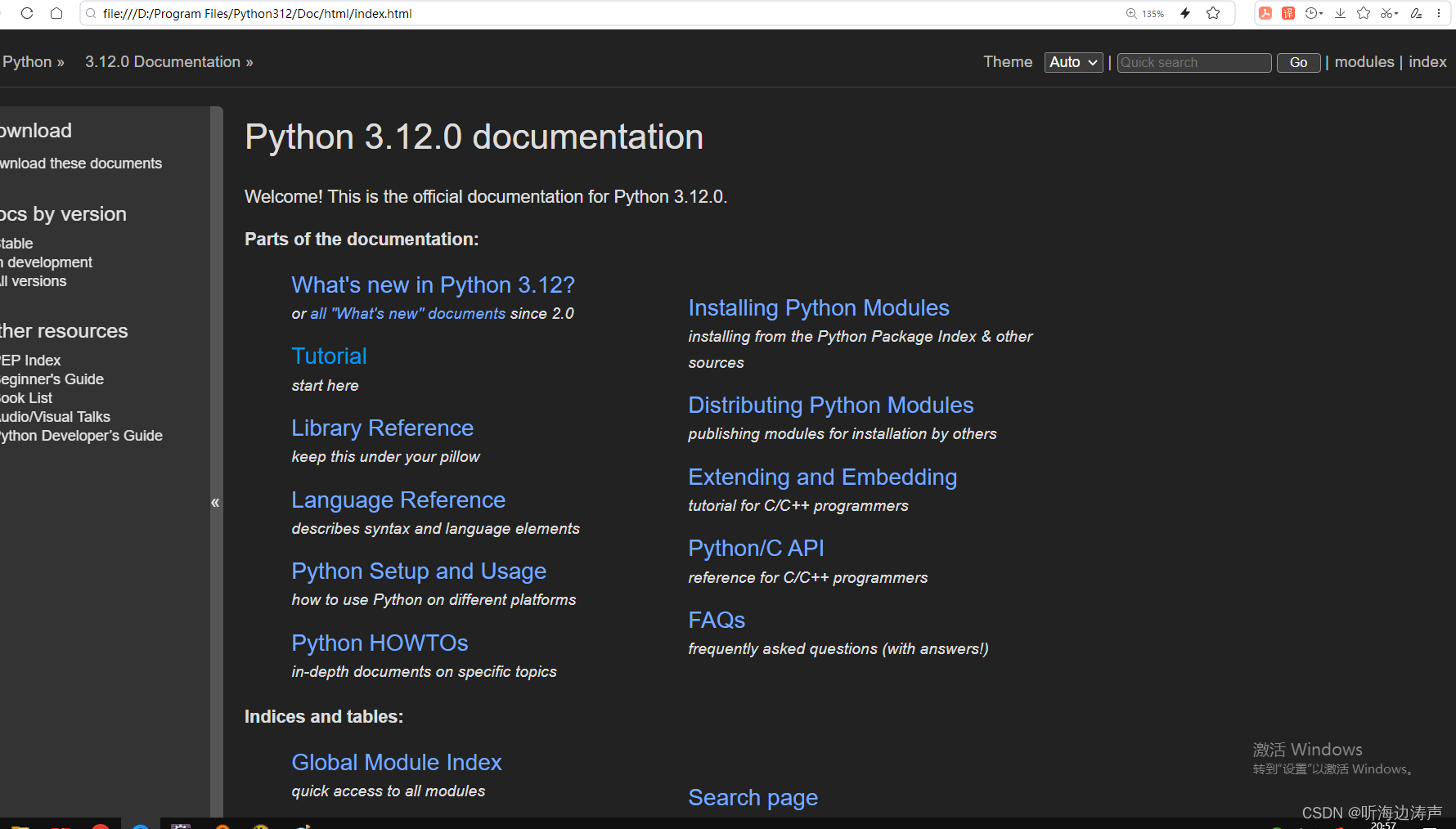The image size is (1456, 829).
Task: Open the Python HOWTOs link
Action: pos(380,643)
